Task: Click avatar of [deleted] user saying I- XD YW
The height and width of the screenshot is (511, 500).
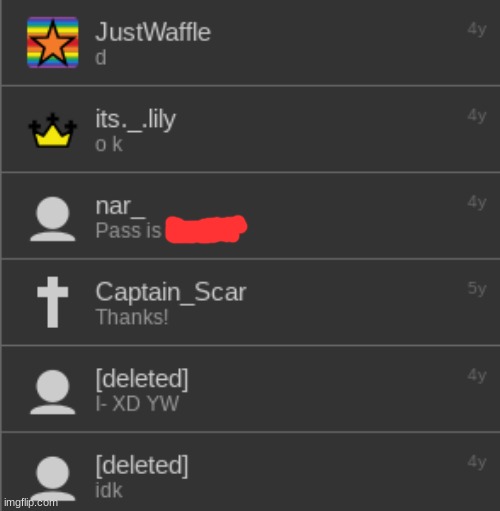Action: (x=53, y=392)
